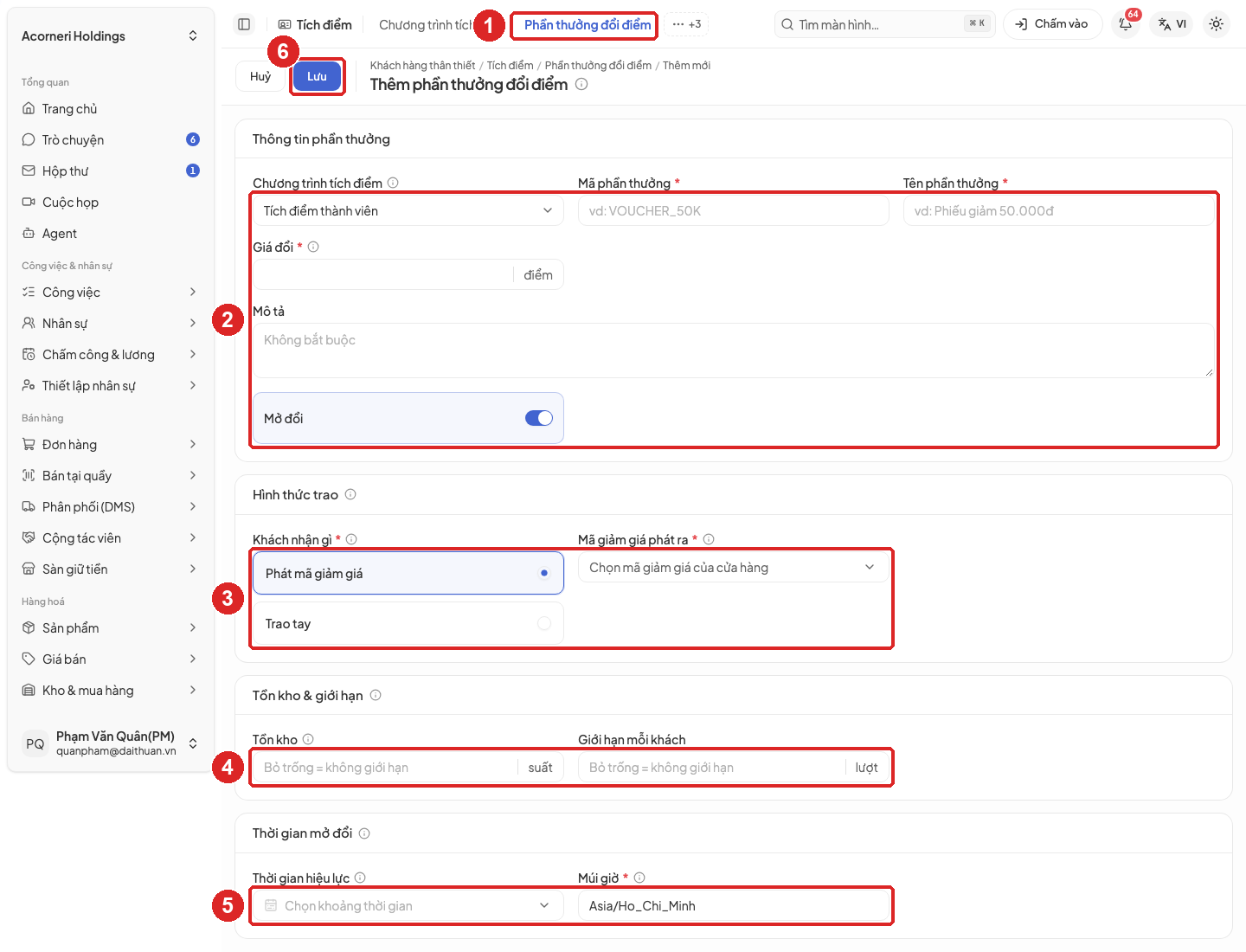Show info for Thời gian hiệu lực
This screenshot has width=1246, height=952.
click(360, 878)
